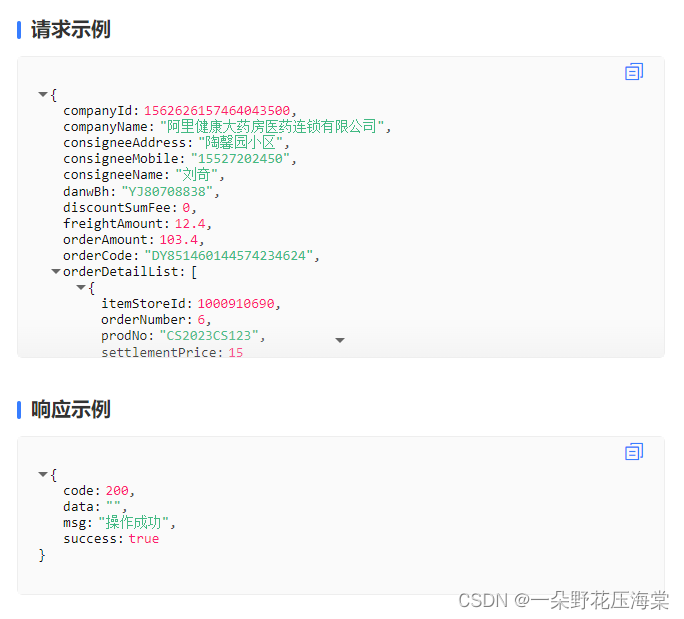Click the freightAmount value 12.4
The width and height of the screenshot is (684, 619).
(190, 223)
